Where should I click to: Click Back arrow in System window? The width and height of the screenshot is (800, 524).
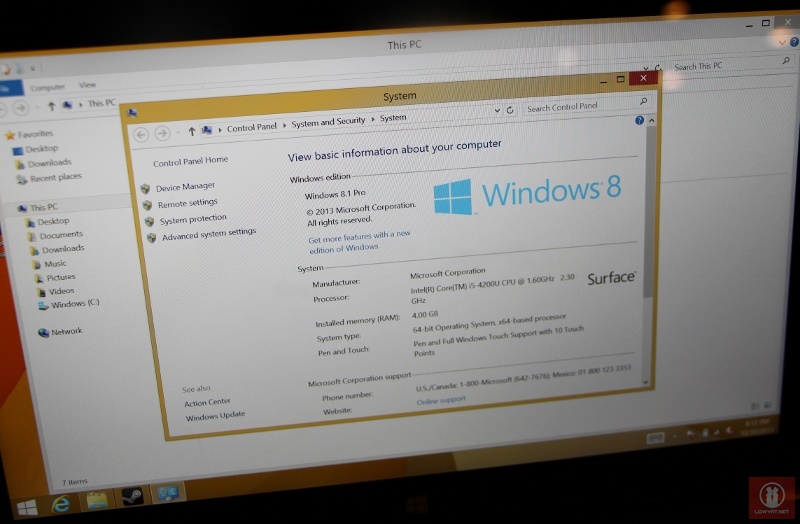coord(141,135)
